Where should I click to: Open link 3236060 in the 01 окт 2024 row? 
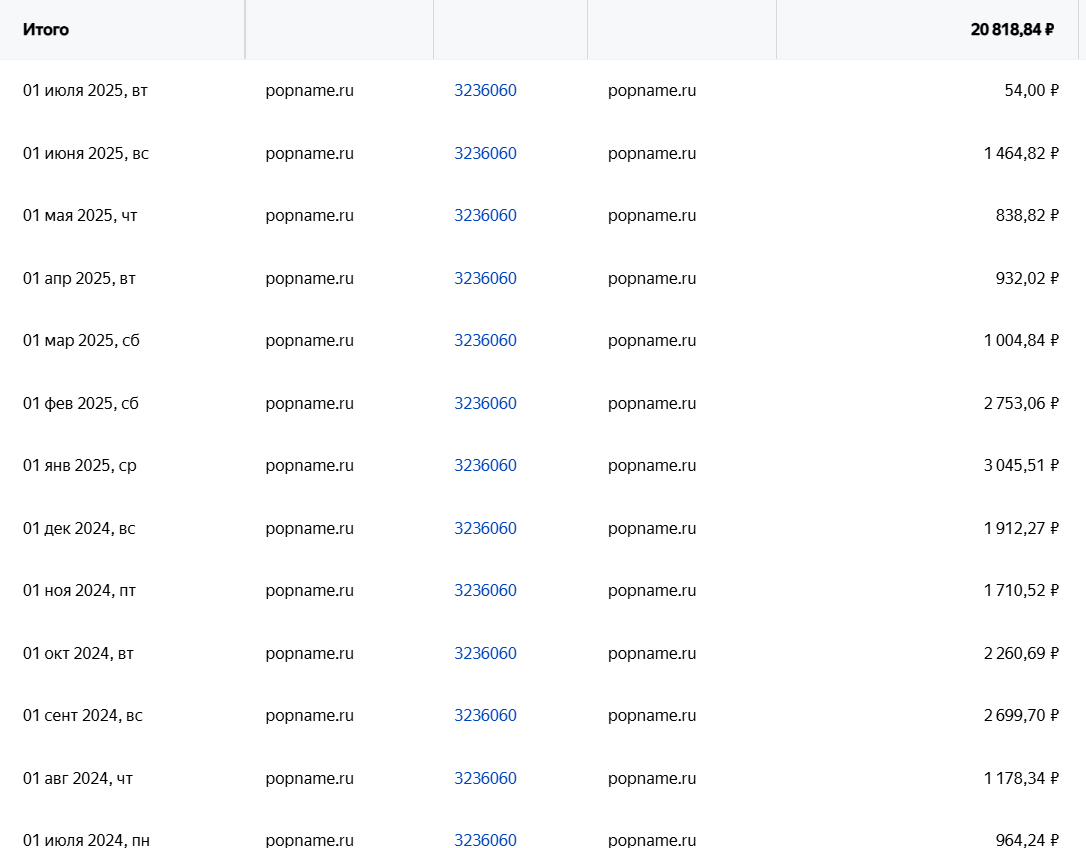486,653
